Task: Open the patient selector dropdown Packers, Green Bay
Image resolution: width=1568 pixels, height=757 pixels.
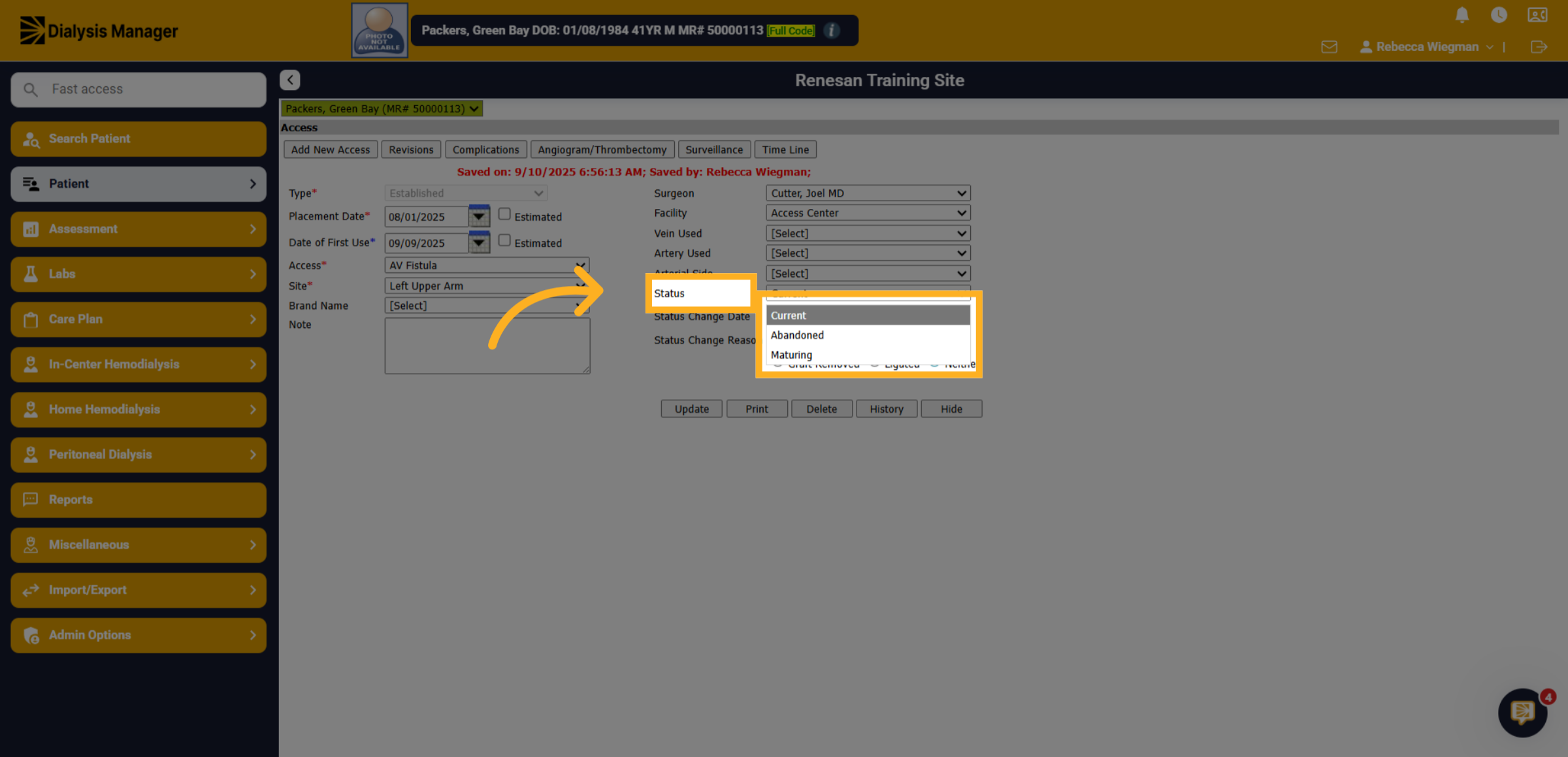Action: (x=382, y=108)
